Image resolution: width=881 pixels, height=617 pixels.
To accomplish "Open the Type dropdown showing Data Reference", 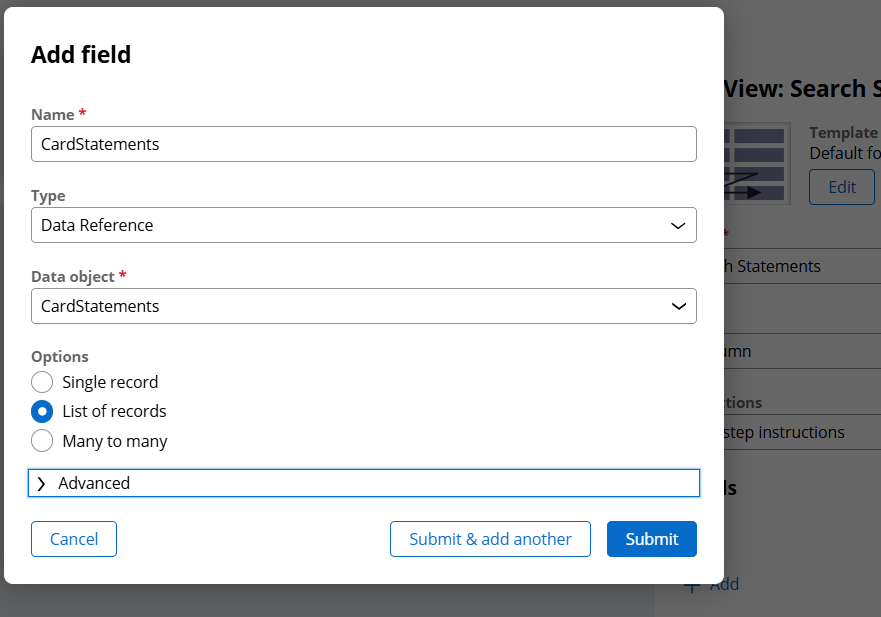I will (364, 225).
